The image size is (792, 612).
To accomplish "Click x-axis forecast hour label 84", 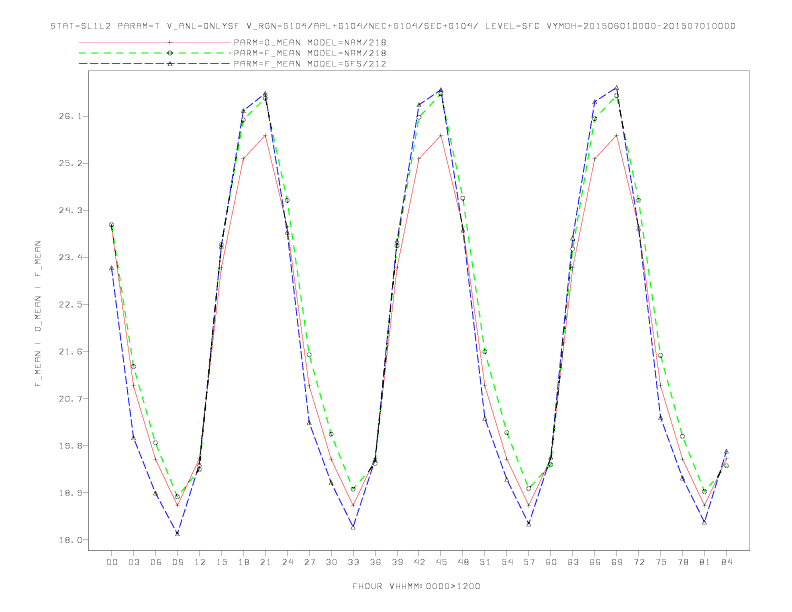I will coord(726,562).
